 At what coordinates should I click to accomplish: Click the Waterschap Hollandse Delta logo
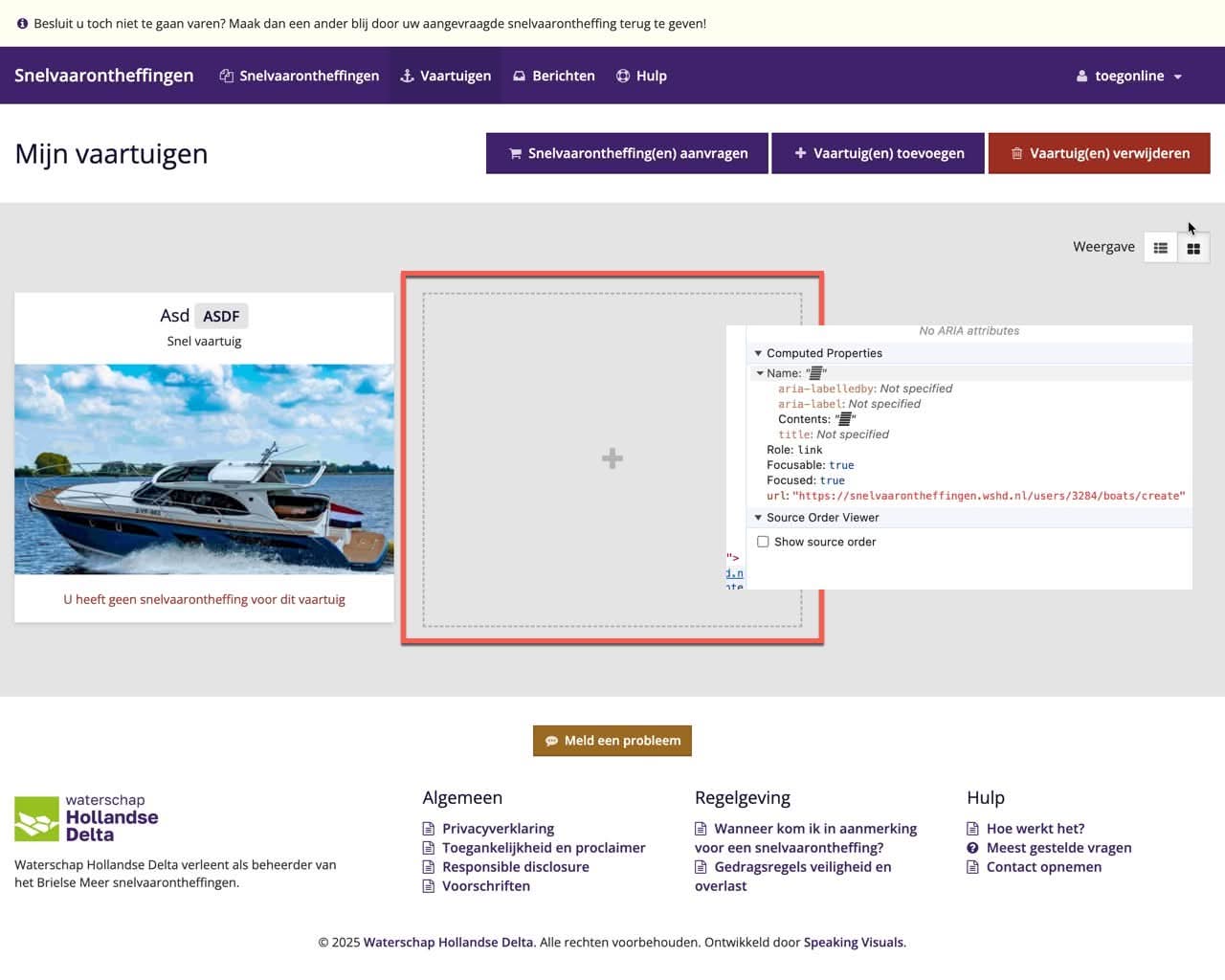[x=86, y=818]
